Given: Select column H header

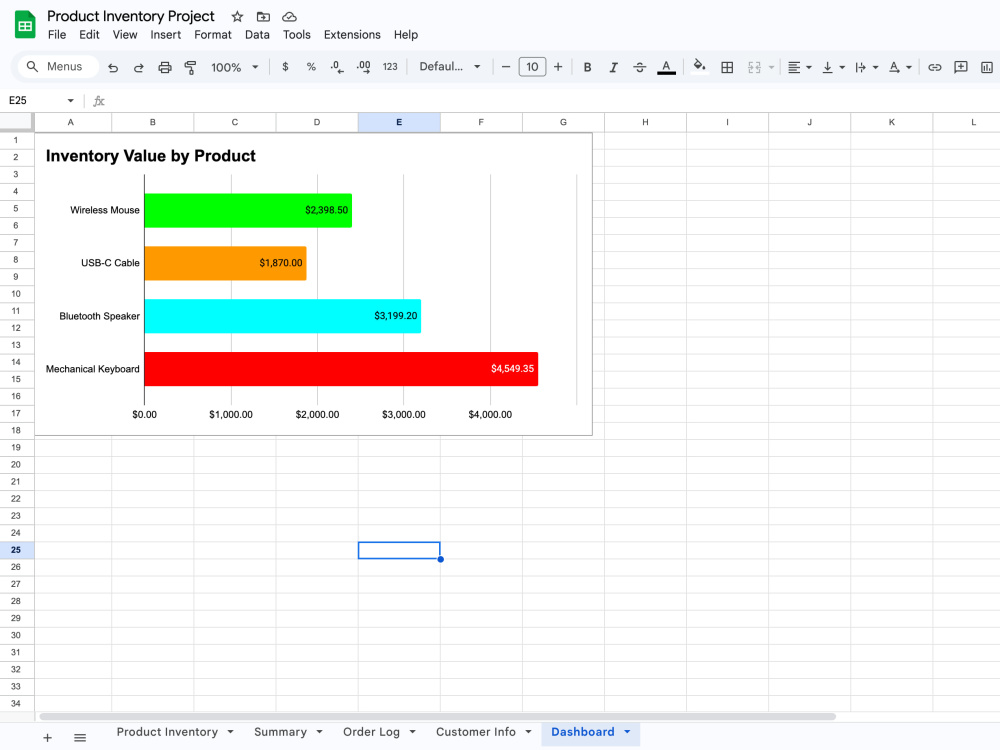Looking at the screenshot, I should point(645,122).
